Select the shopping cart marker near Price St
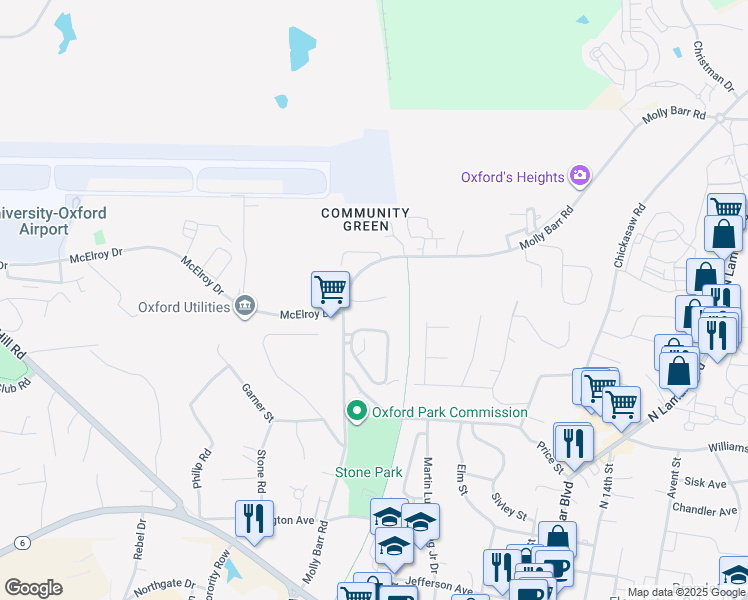Image resolution: width=748 pixels, height=600 pixels. click(x=622, y=406)
